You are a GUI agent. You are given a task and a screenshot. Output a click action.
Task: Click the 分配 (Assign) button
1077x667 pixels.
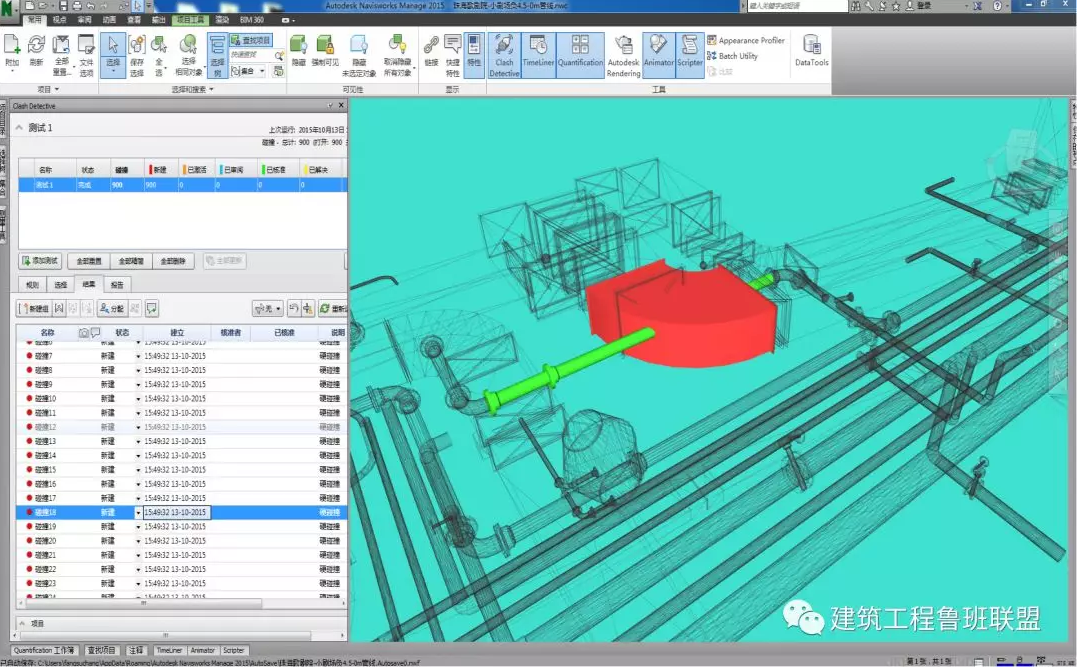(112, 308)
